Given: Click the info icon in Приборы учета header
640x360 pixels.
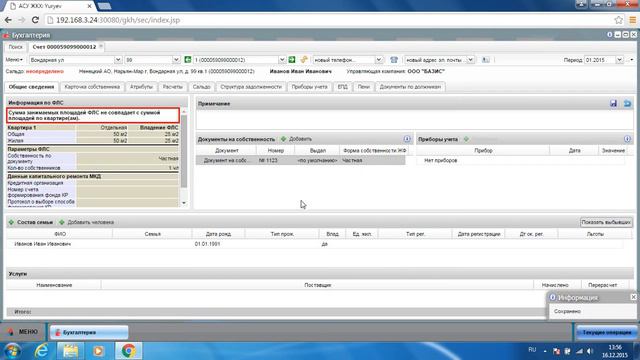Looking at the screenshot, I should pyautogui.click(x=627, y=139).
